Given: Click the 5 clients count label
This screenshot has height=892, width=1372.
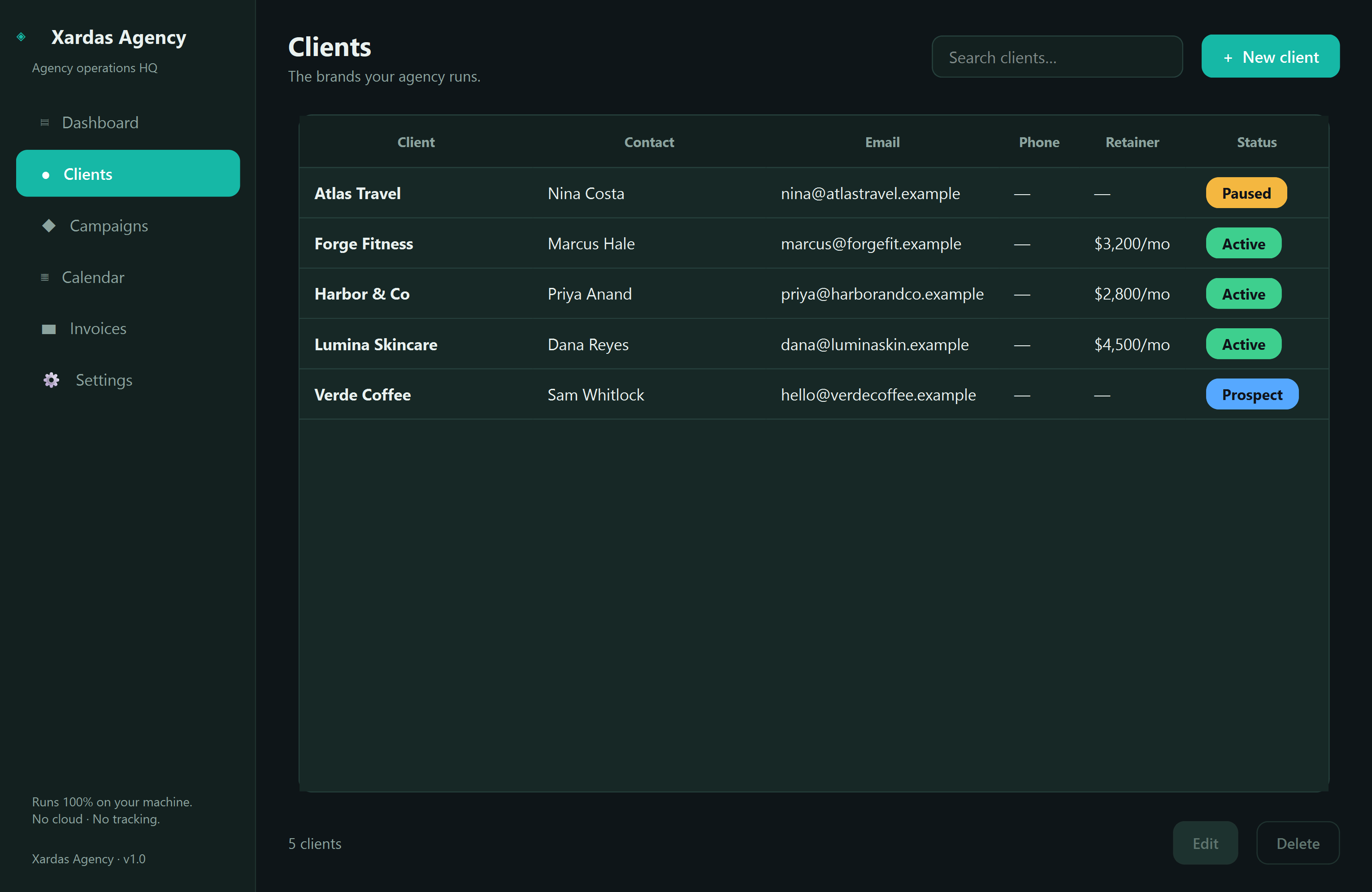Looking at the screenshot, I should pyautogui.click(x=315, y=844).
